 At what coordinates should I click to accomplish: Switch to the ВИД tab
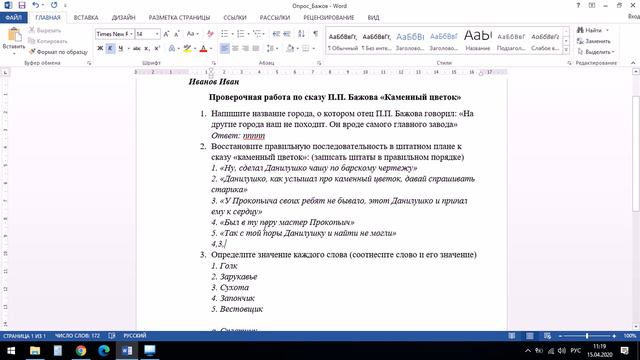373,18
